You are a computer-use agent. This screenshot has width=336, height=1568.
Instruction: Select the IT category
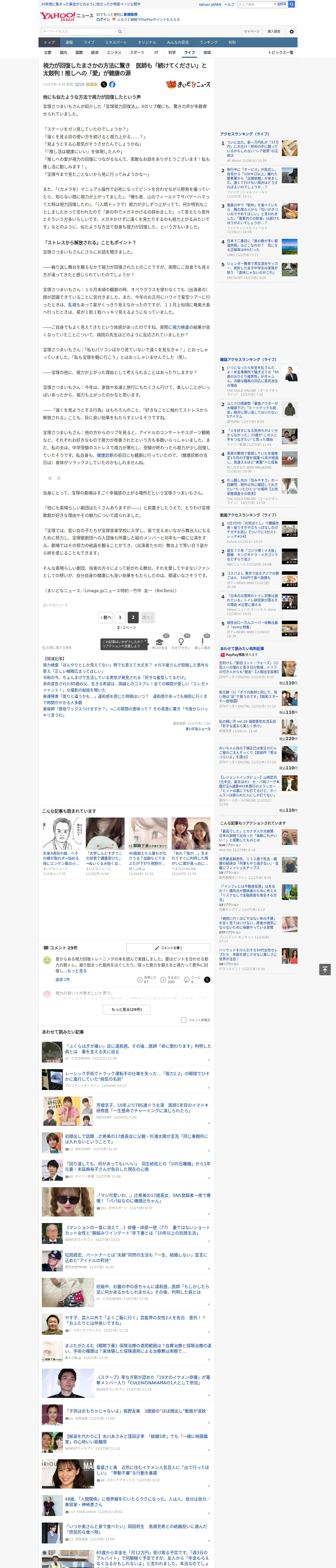pyautogui.click(x=156, y=52)
